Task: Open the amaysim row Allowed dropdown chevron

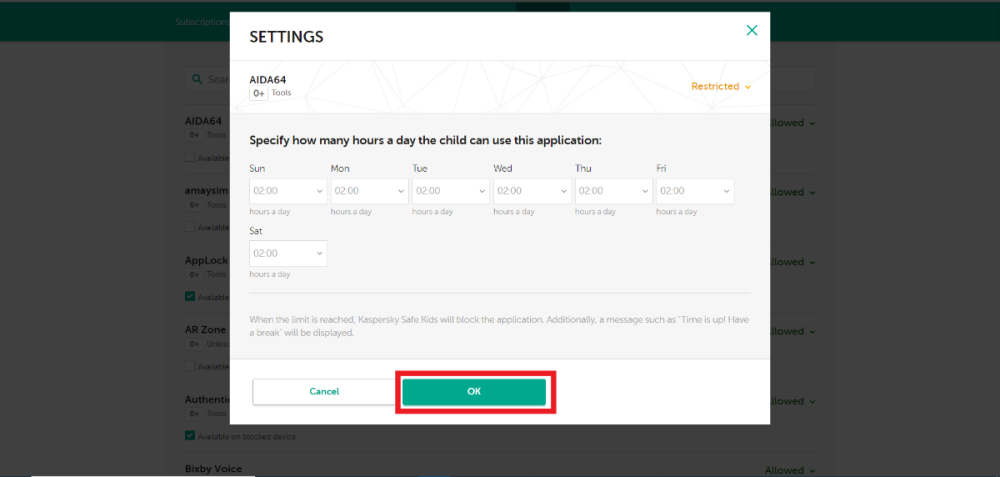Action: 812,193
